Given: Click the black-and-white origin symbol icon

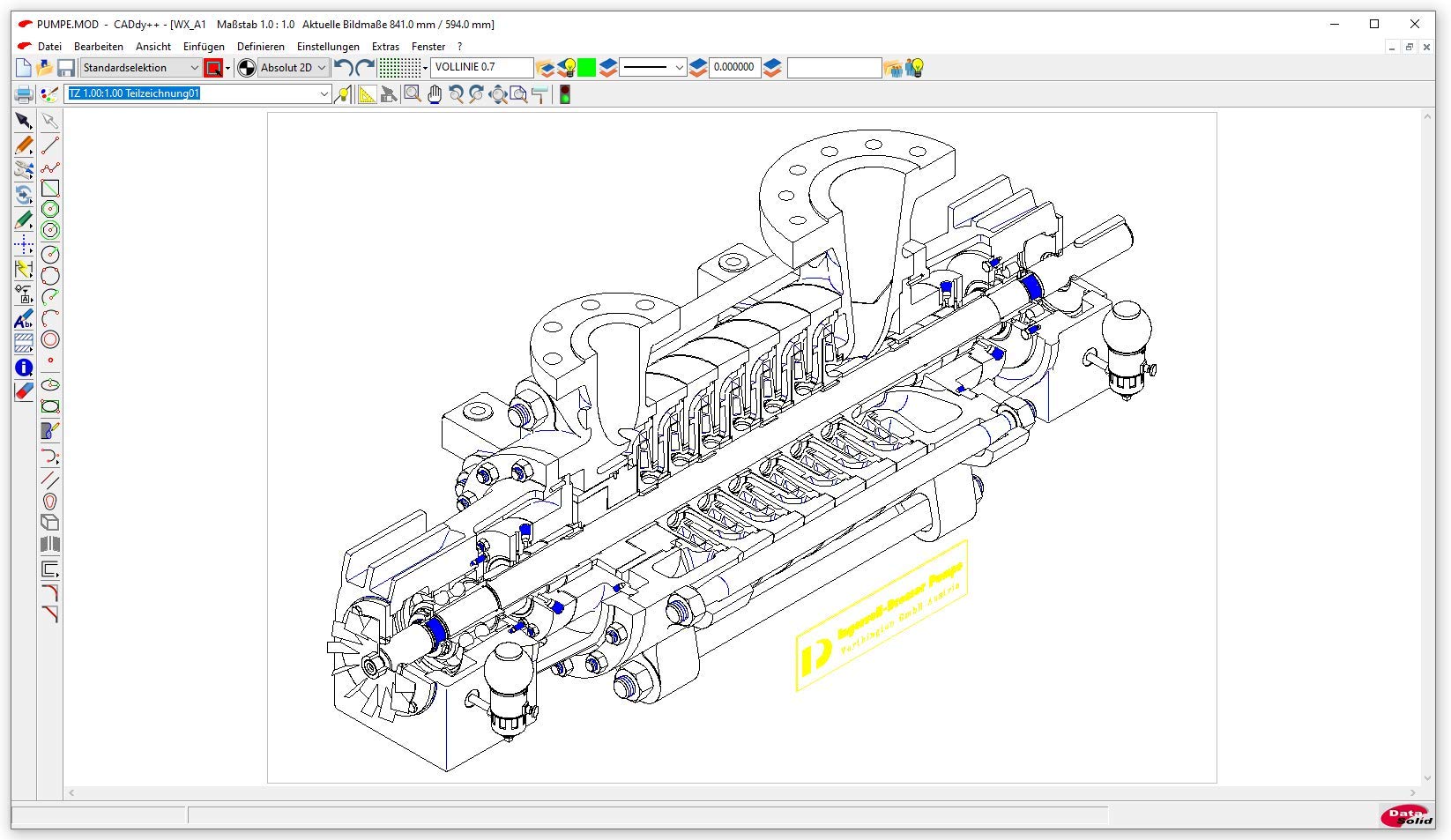Looking at the screenshot, I should point(247,68).
